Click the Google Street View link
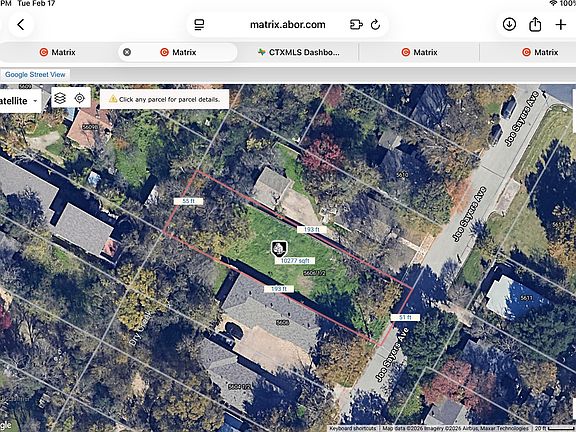Screen dimensions: 576x432 tap(35, 74)
